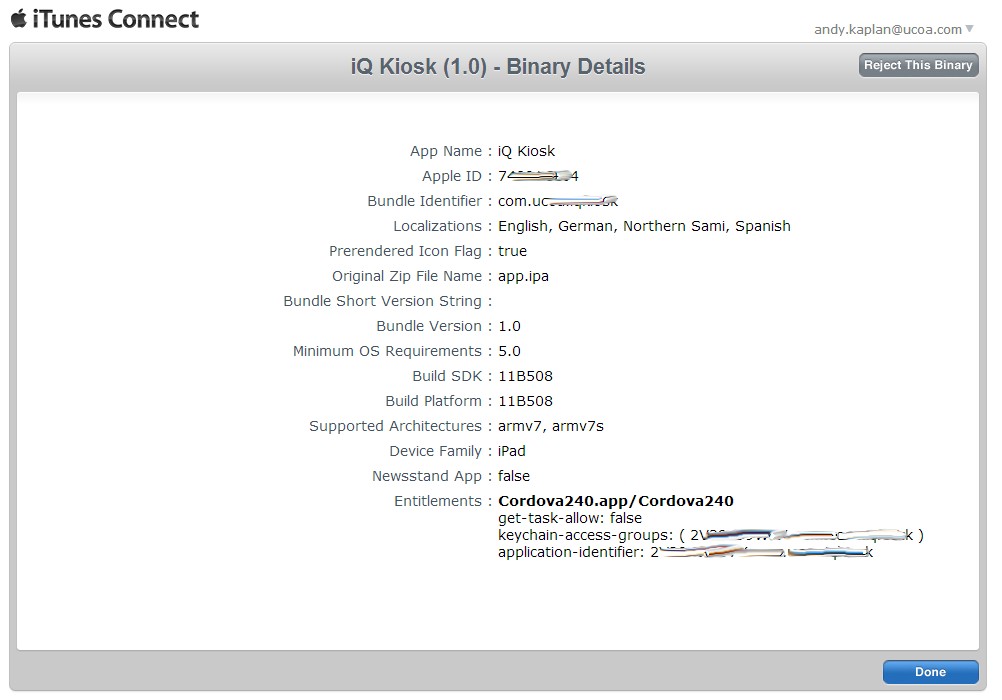Click the Reject This Binary button
This screenshot has height=700, width=1002.
918,65
